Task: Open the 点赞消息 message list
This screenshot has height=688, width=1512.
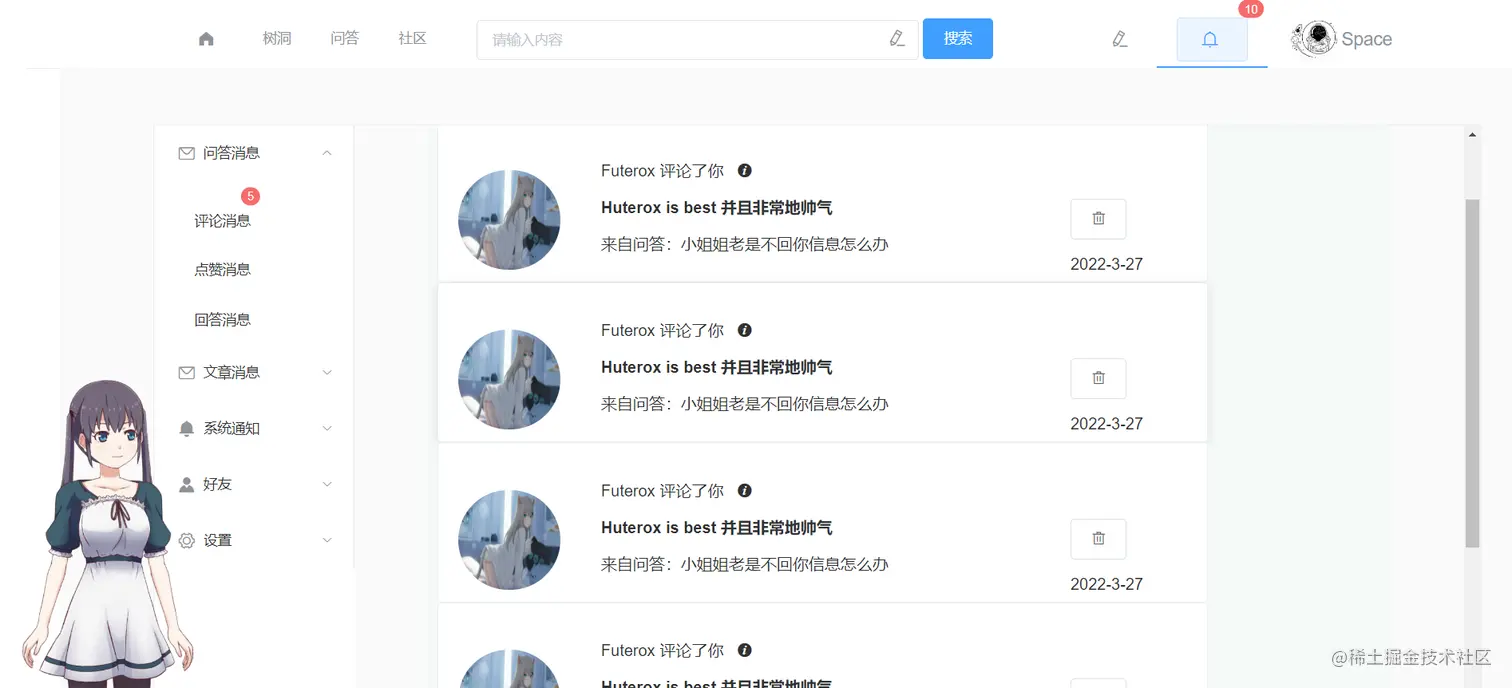Action: point(221,269)
